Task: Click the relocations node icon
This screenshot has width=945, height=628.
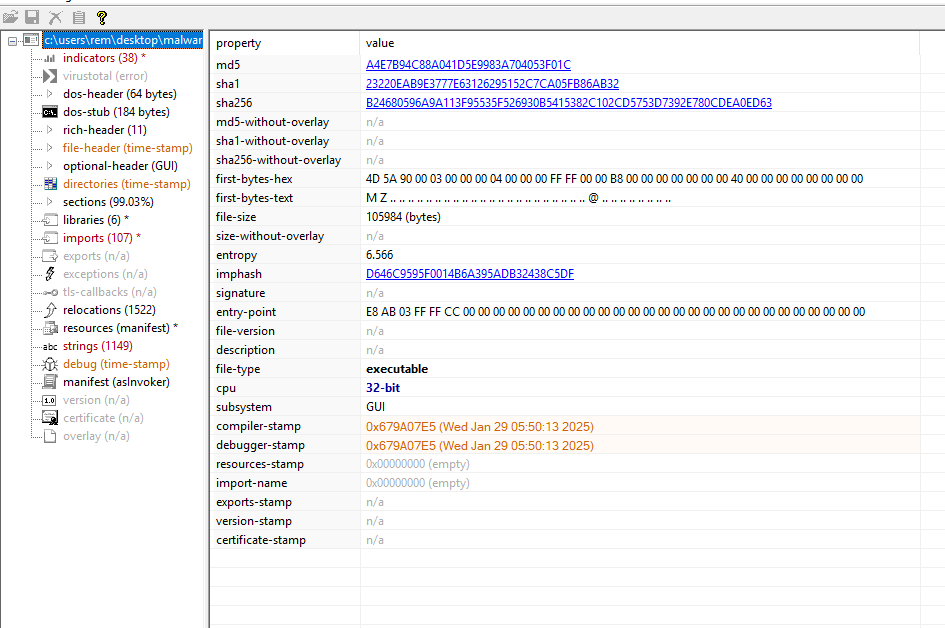Action: click(x=51, y=310)
